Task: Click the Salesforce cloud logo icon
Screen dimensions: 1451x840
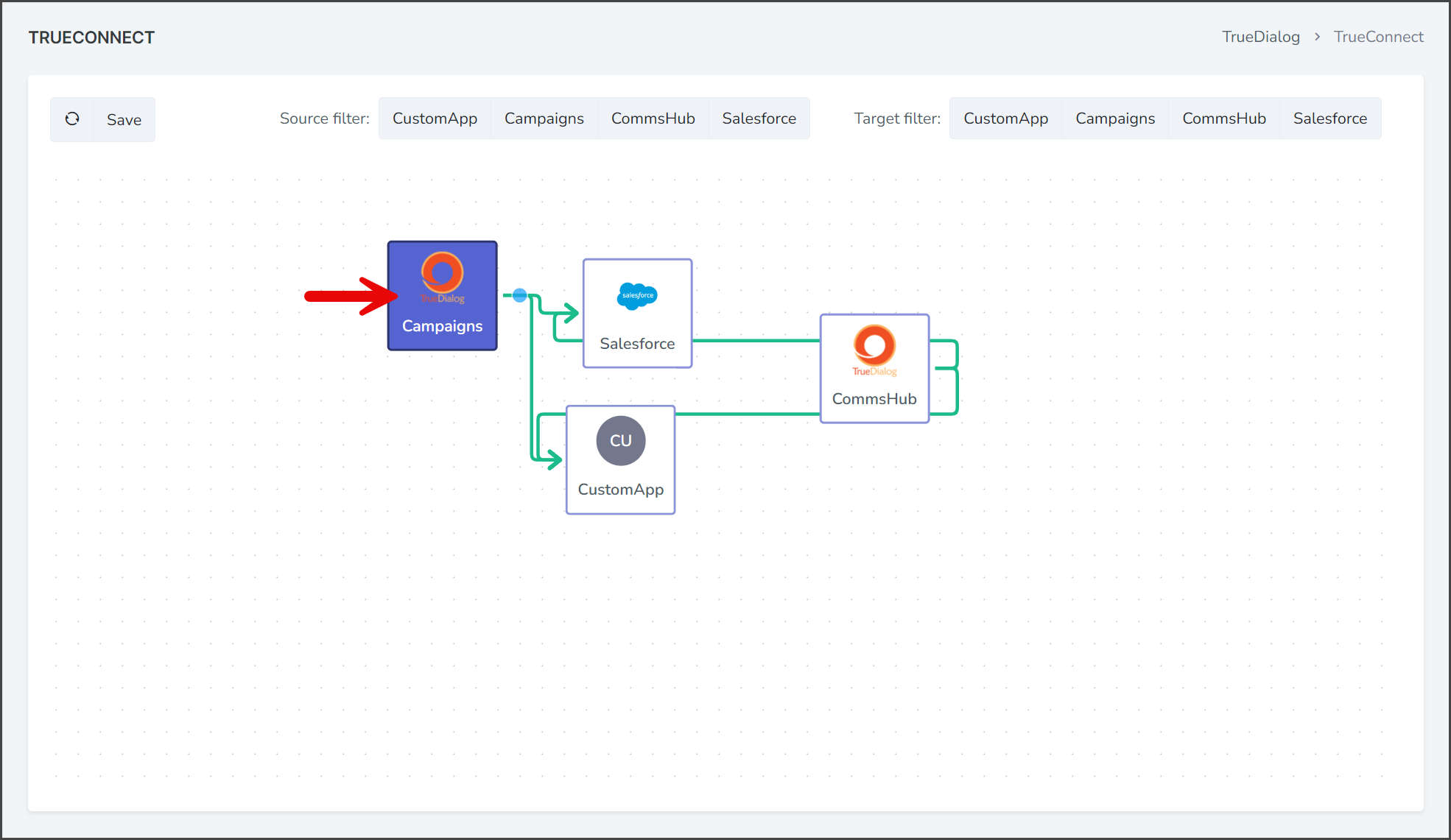Action: 637,296
